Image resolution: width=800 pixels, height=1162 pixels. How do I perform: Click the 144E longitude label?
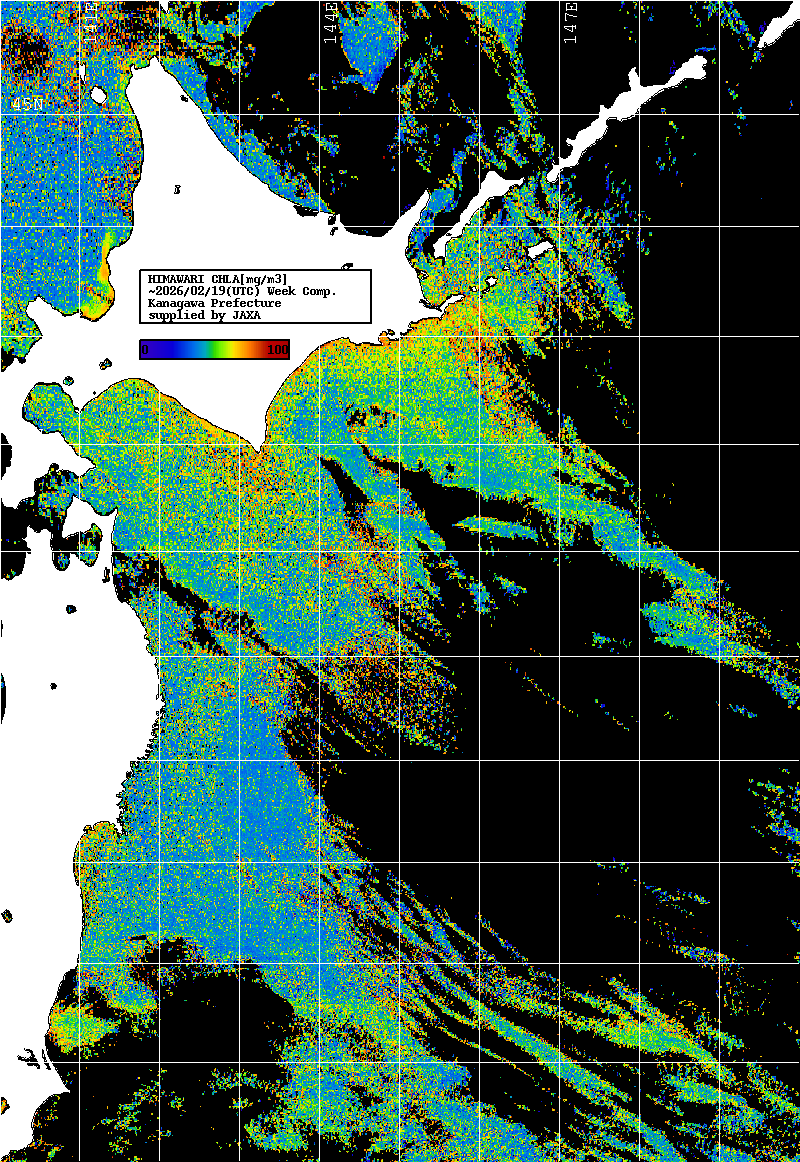[331, 18]
